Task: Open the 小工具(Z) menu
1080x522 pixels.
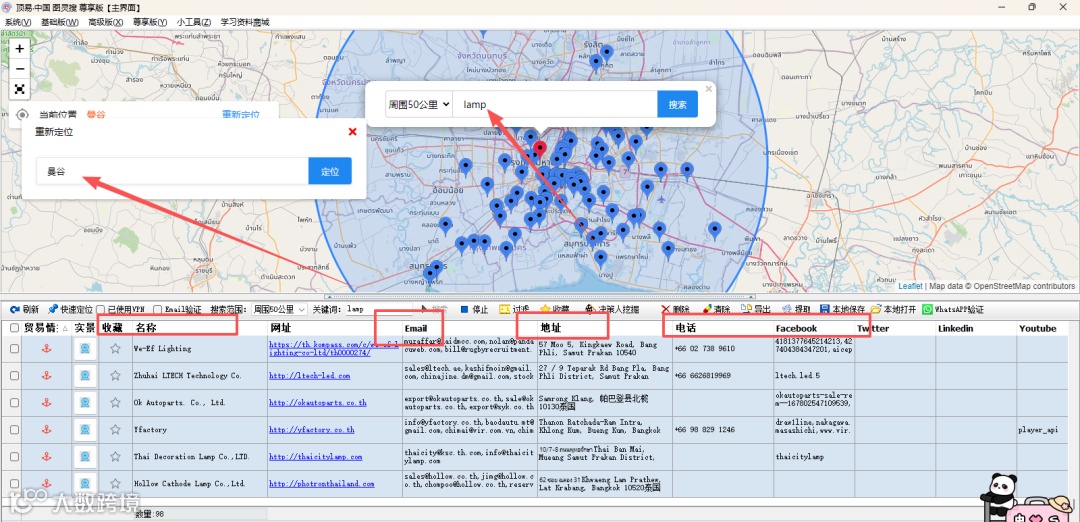Action: (x=194, y=22)
